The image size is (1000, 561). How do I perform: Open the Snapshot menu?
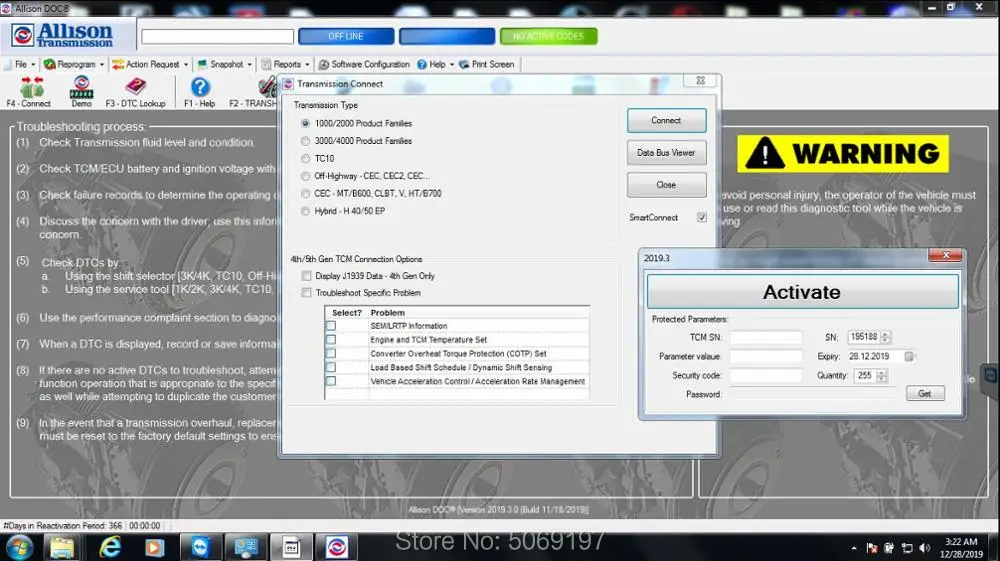point(226,64)
